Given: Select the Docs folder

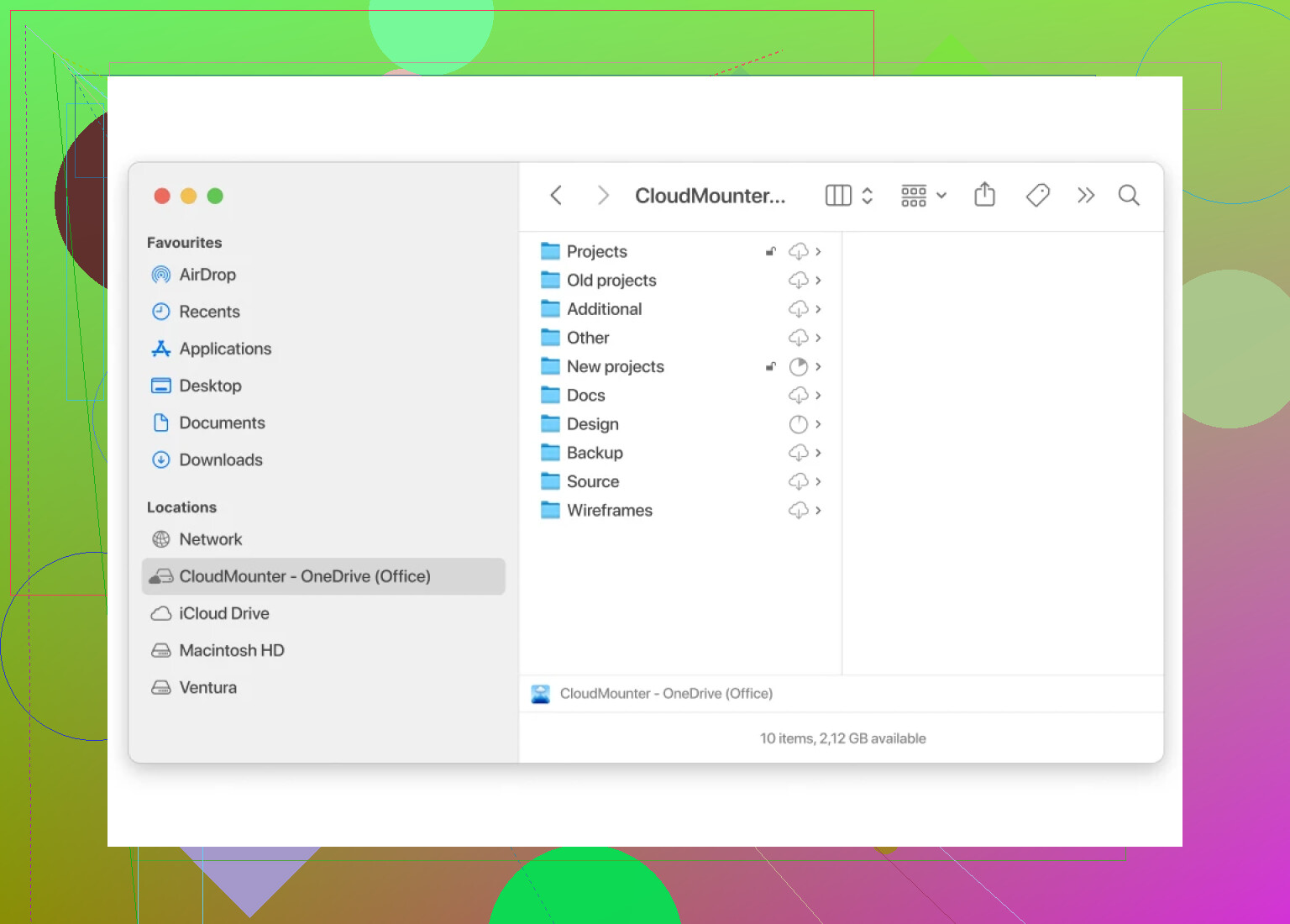Looking at the screenshot, I should pyautogui.click(x=680, y=395).
